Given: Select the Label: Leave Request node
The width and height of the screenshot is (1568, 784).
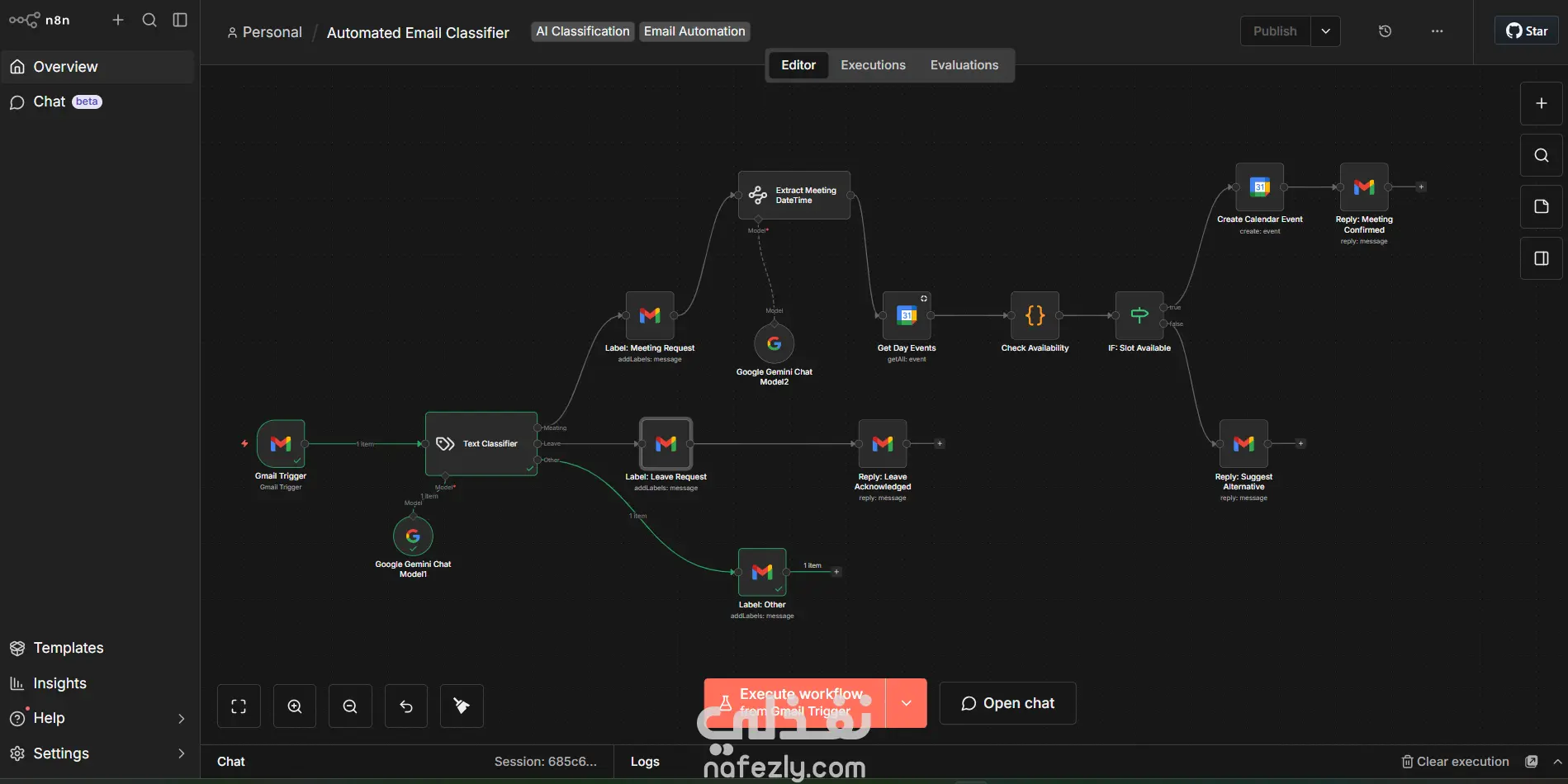Looking at the screenshot, I should 666,444.
